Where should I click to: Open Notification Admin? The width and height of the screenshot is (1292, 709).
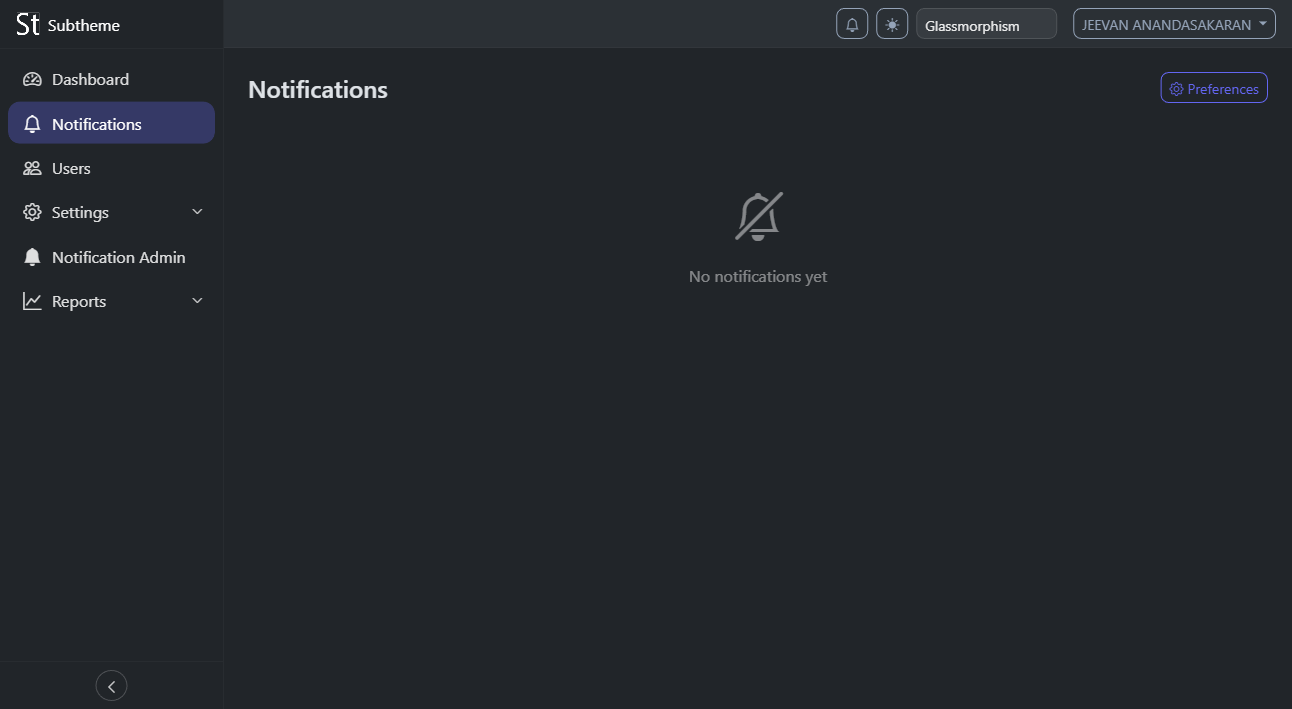tap(111, 257)
